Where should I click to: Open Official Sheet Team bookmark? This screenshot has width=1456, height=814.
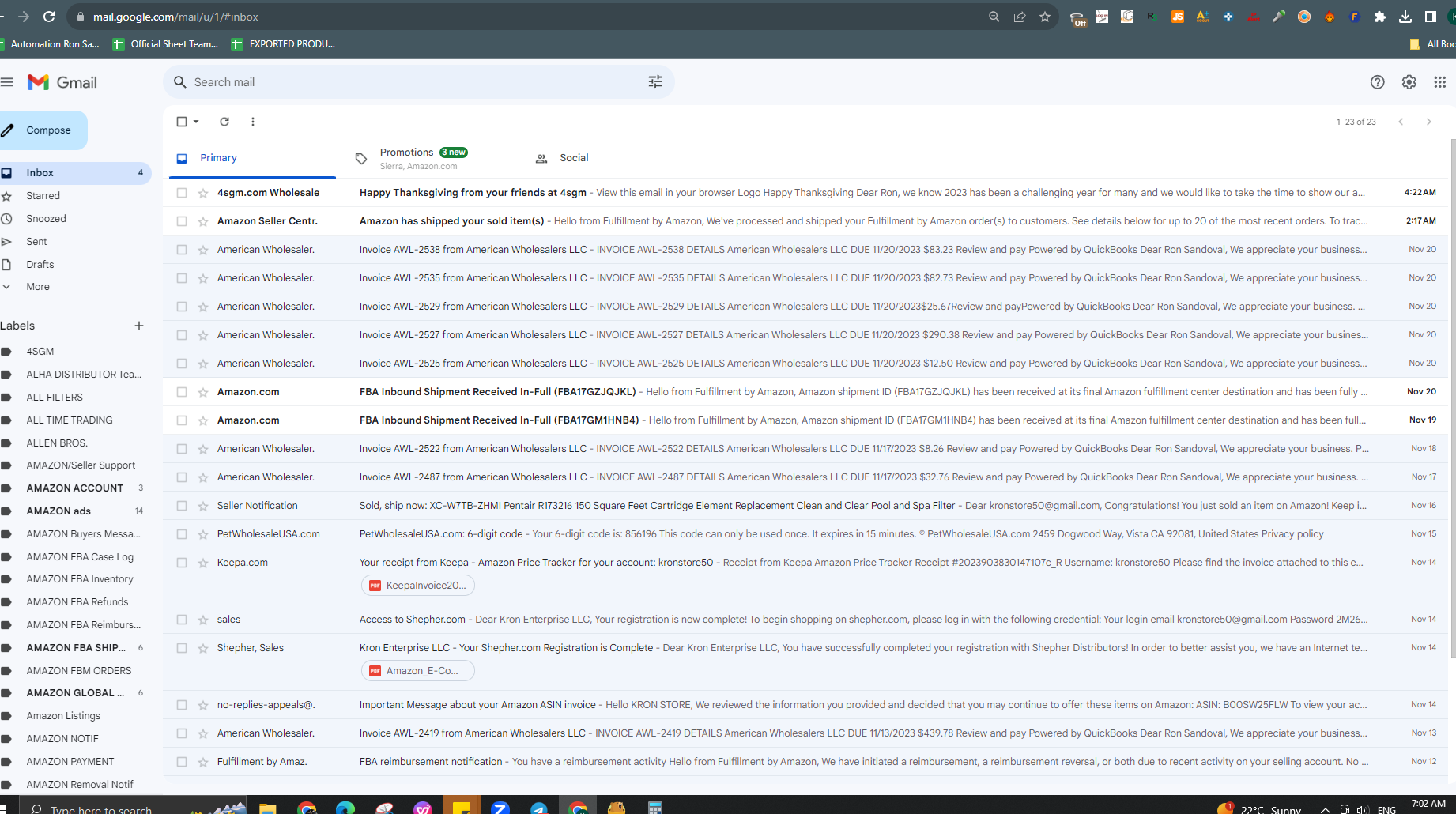click(x=166, y=44)
